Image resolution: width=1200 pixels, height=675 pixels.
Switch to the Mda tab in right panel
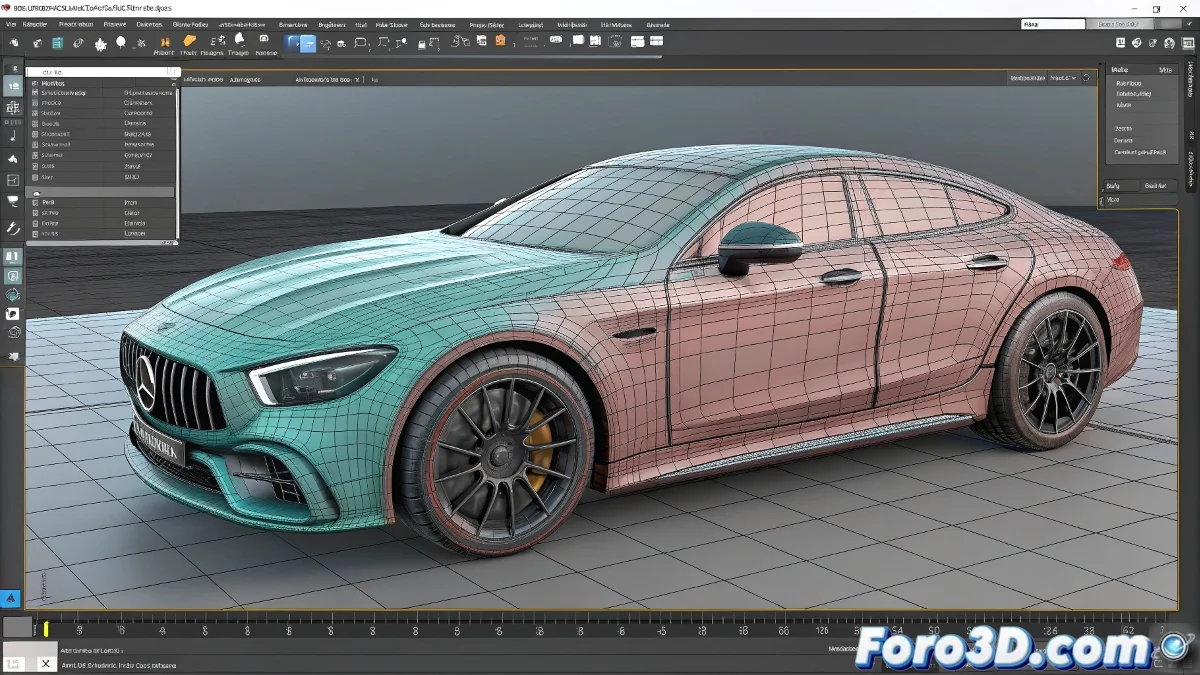(x=1165, y=70)
